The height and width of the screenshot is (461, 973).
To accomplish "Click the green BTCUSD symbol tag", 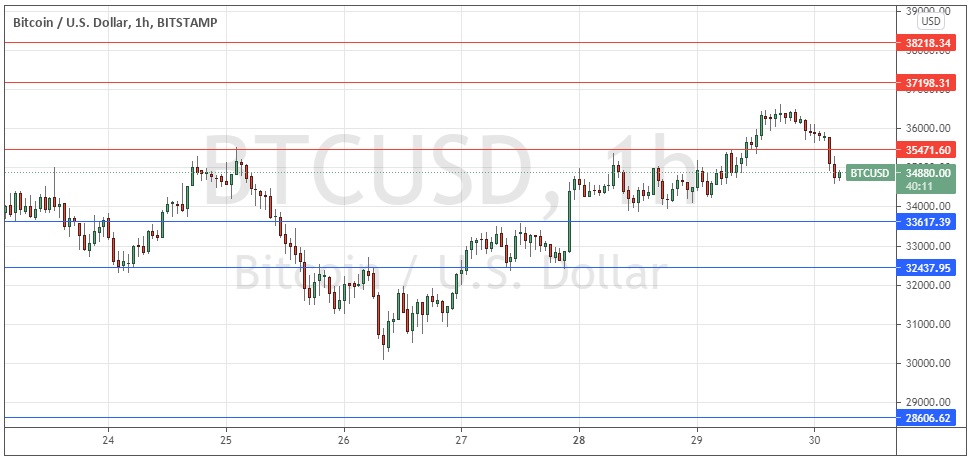I will [x=868, y=172].
